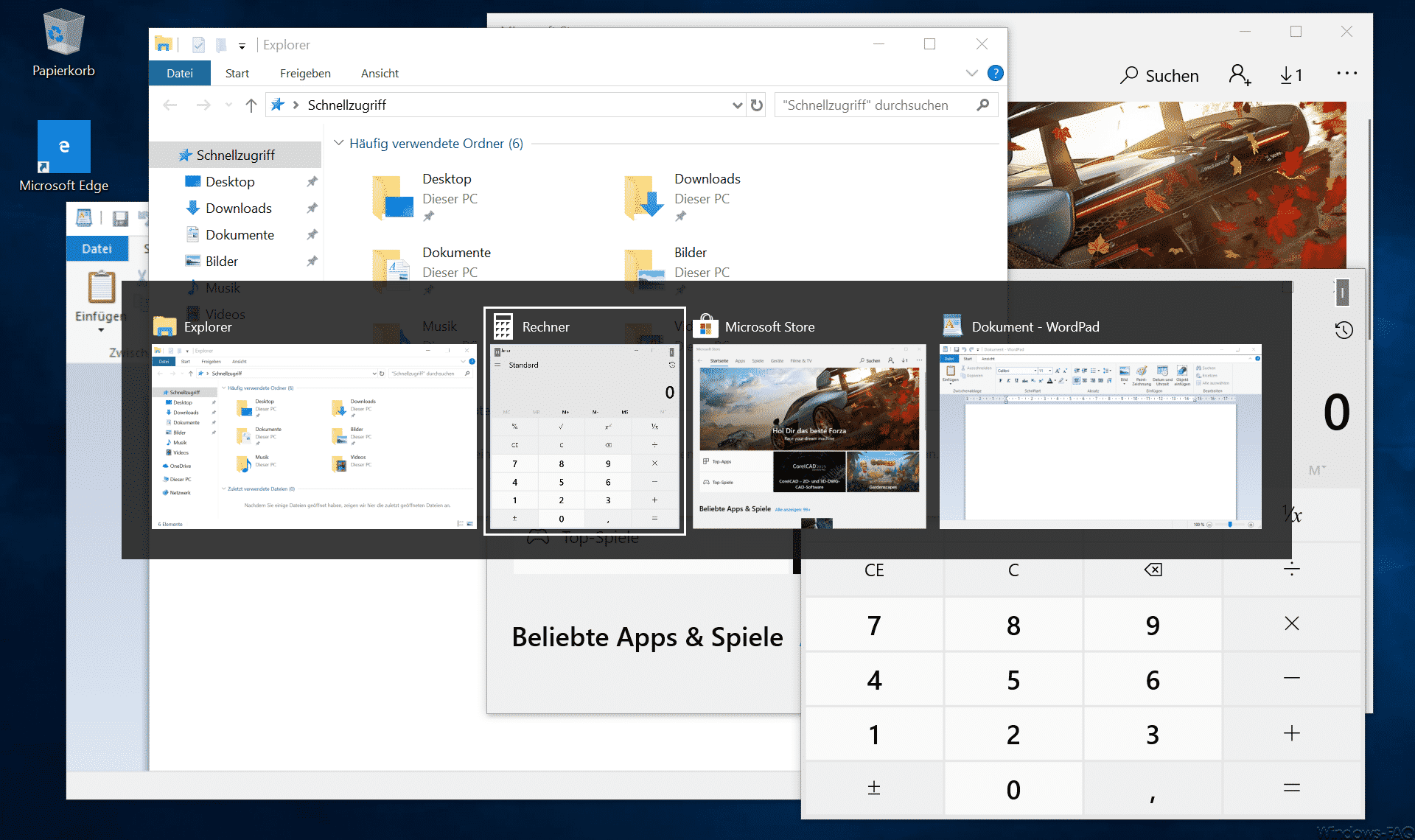
Task: Select Desktop in Explorer navigation pane
Action: point(230,181)
